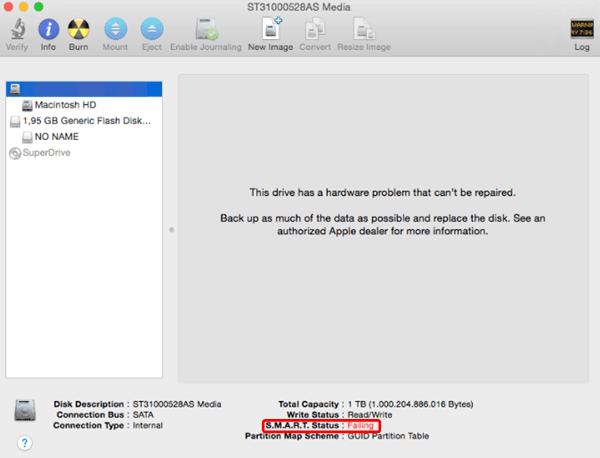Image resolution: width=600 pixels, height=458 pixels.
Task: Click the sidebar splitter handle dot
Action: point(172,230)
